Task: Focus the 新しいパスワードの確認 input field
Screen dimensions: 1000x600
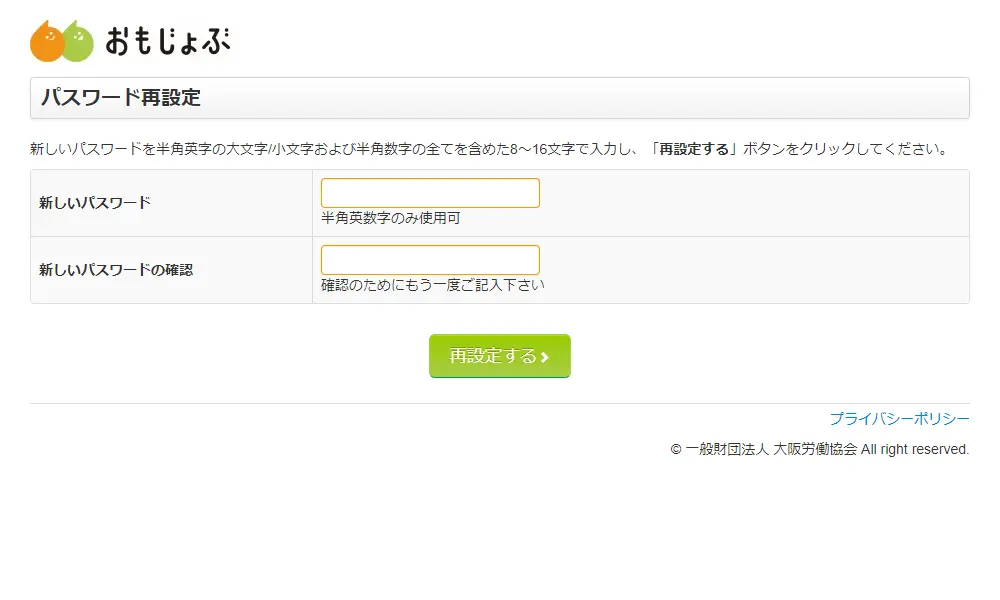Action: pyautogui.click(x=430, y=260)
